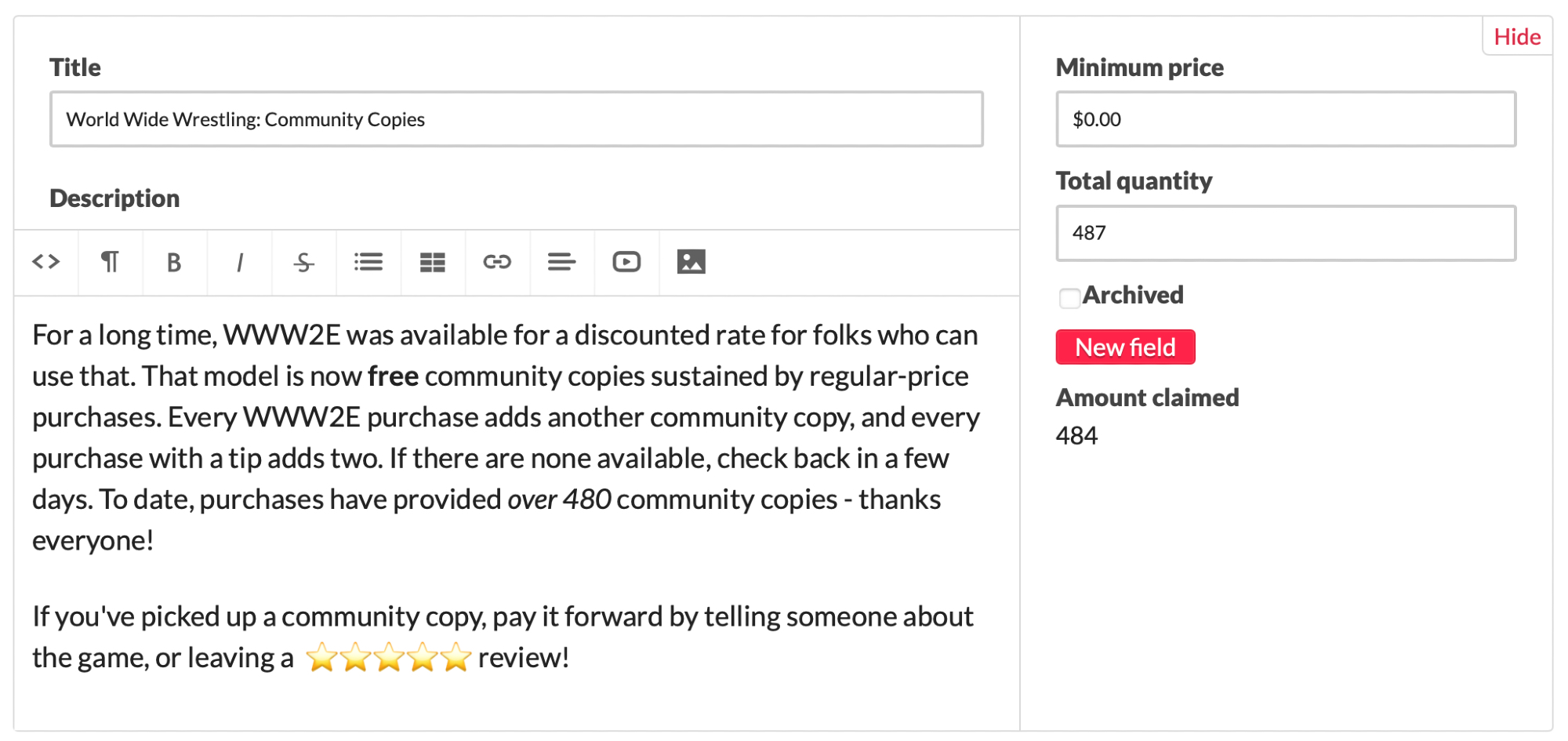Click the five-star emoji in description
This screenshot has height=741, width=1568.
pos(389,658)
